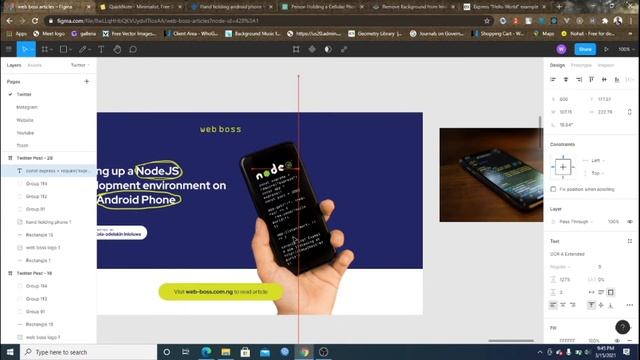This screenshot has width=640, height=360.
Task: Open horizontal constraint Left dropdown
Action: pyautogui.click(x=598, y=160)
